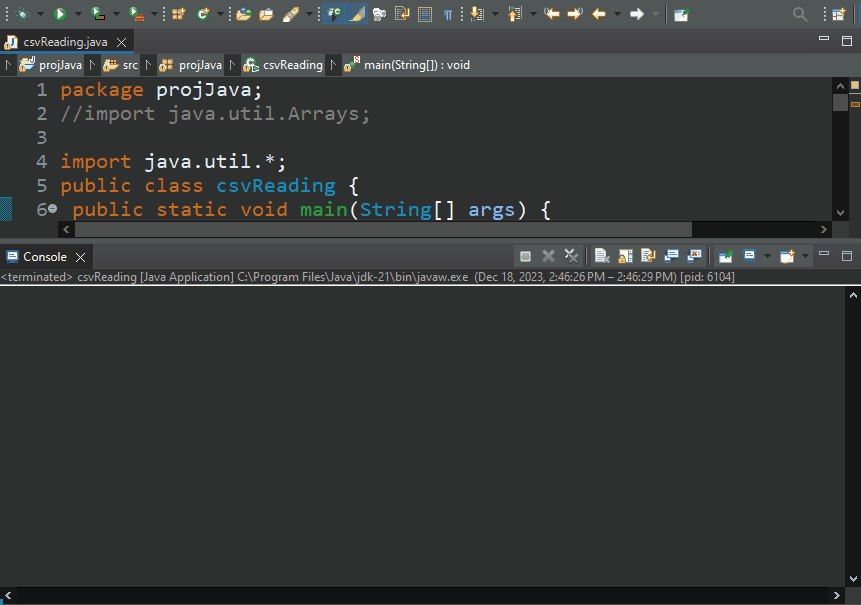Viewport: 861px width, 605px height.
Task: Click src folder in breadcrumb
Action: 120,65
